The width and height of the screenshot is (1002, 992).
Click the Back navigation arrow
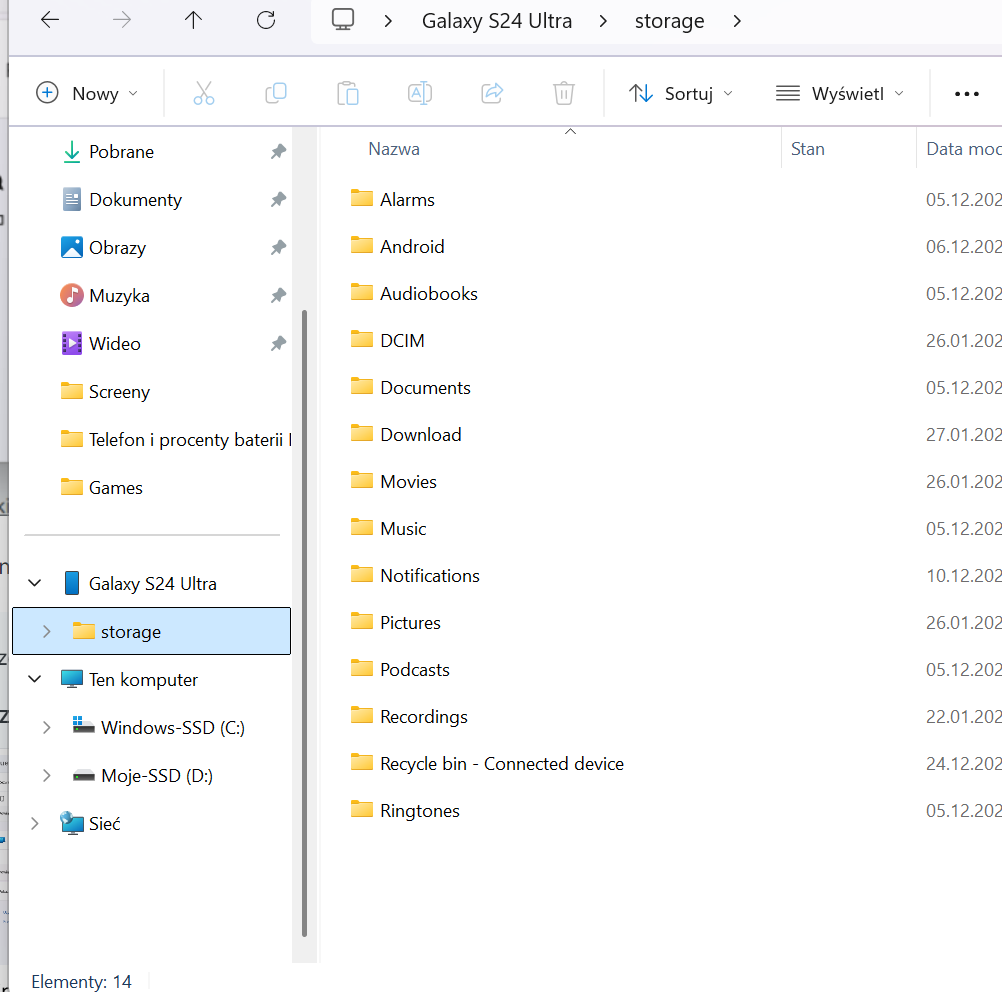coord(50,21)
